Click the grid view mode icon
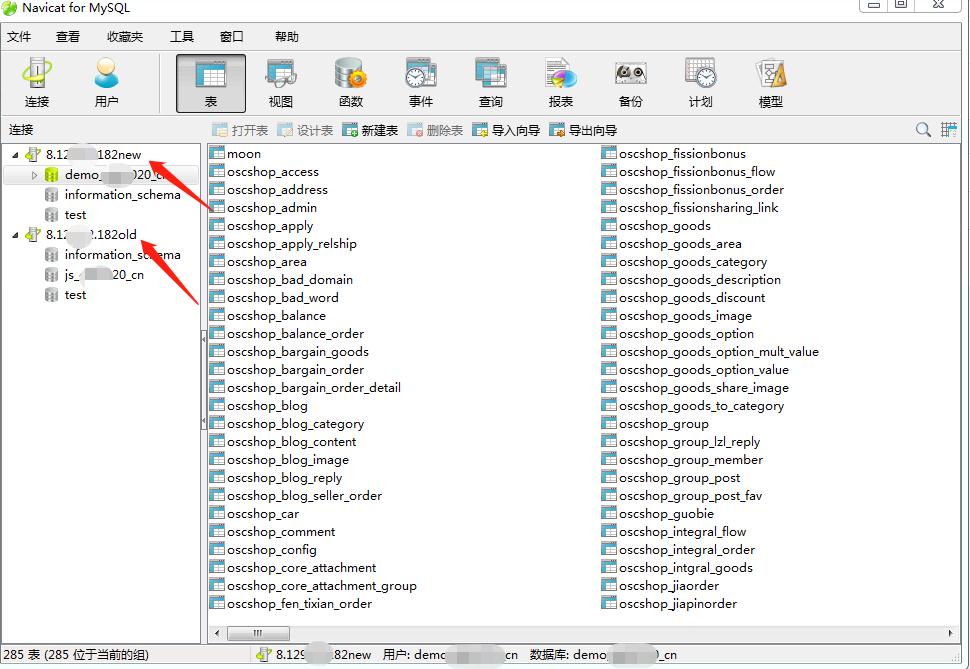Image resolution: width=970 pixels, height=669 pixels. click(x=948, y=129)
